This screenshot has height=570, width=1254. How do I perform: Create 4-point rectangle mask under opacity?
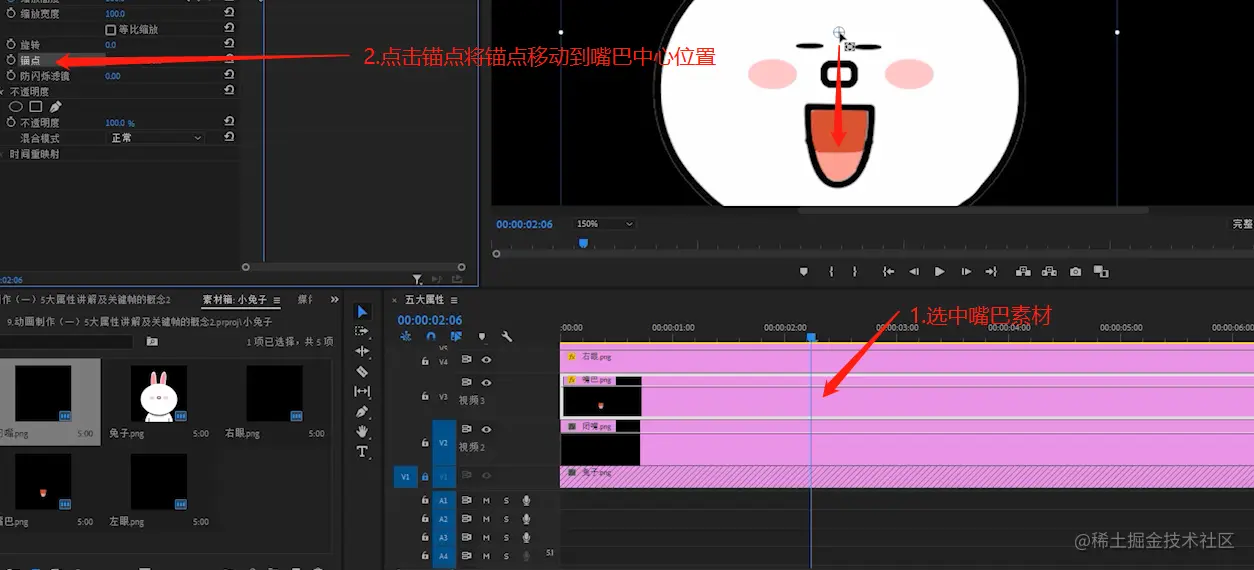(x=36, y=107)
